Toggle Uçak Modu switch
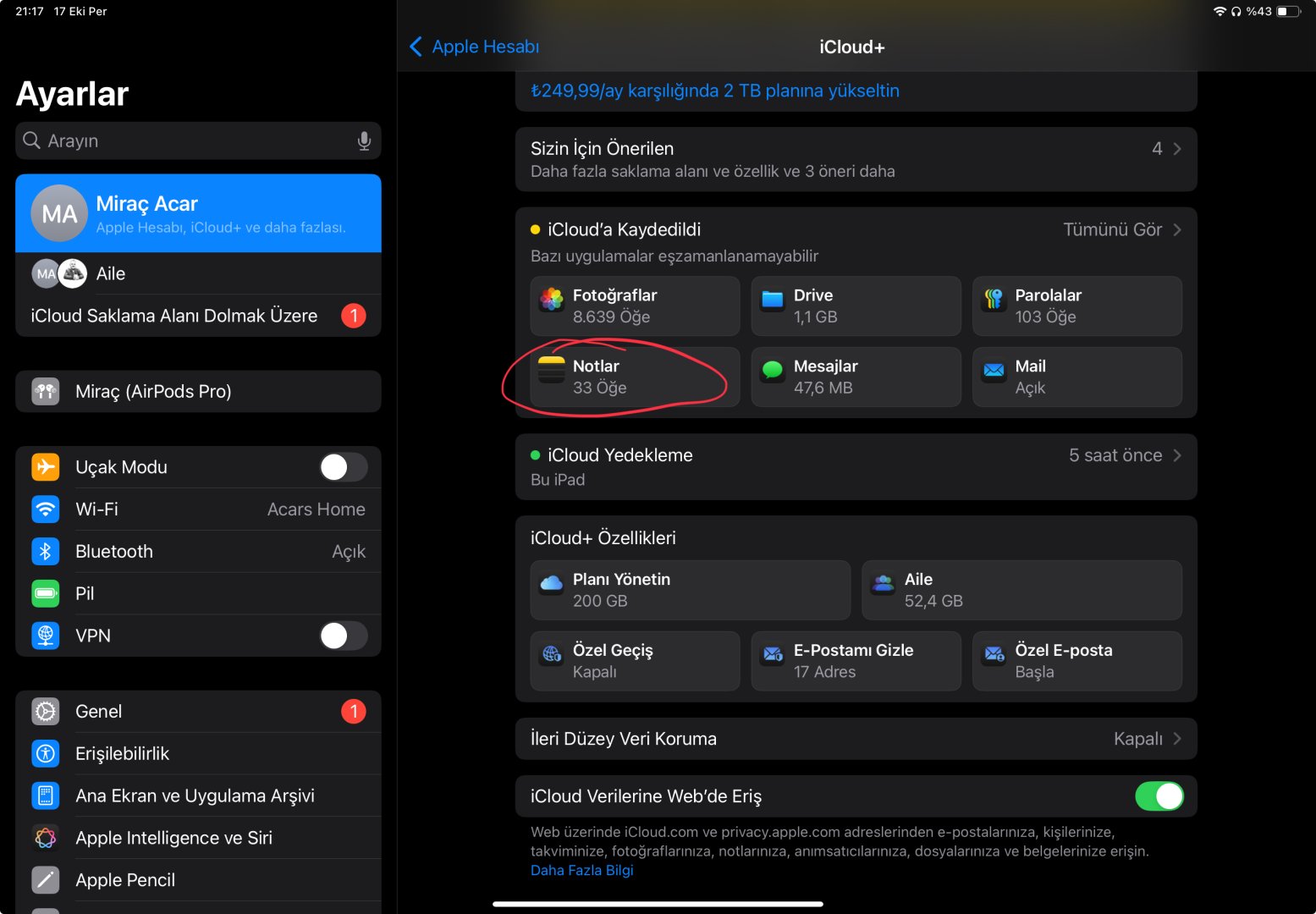This screenshot has height=914, width=1316. (x=344, y=467)
